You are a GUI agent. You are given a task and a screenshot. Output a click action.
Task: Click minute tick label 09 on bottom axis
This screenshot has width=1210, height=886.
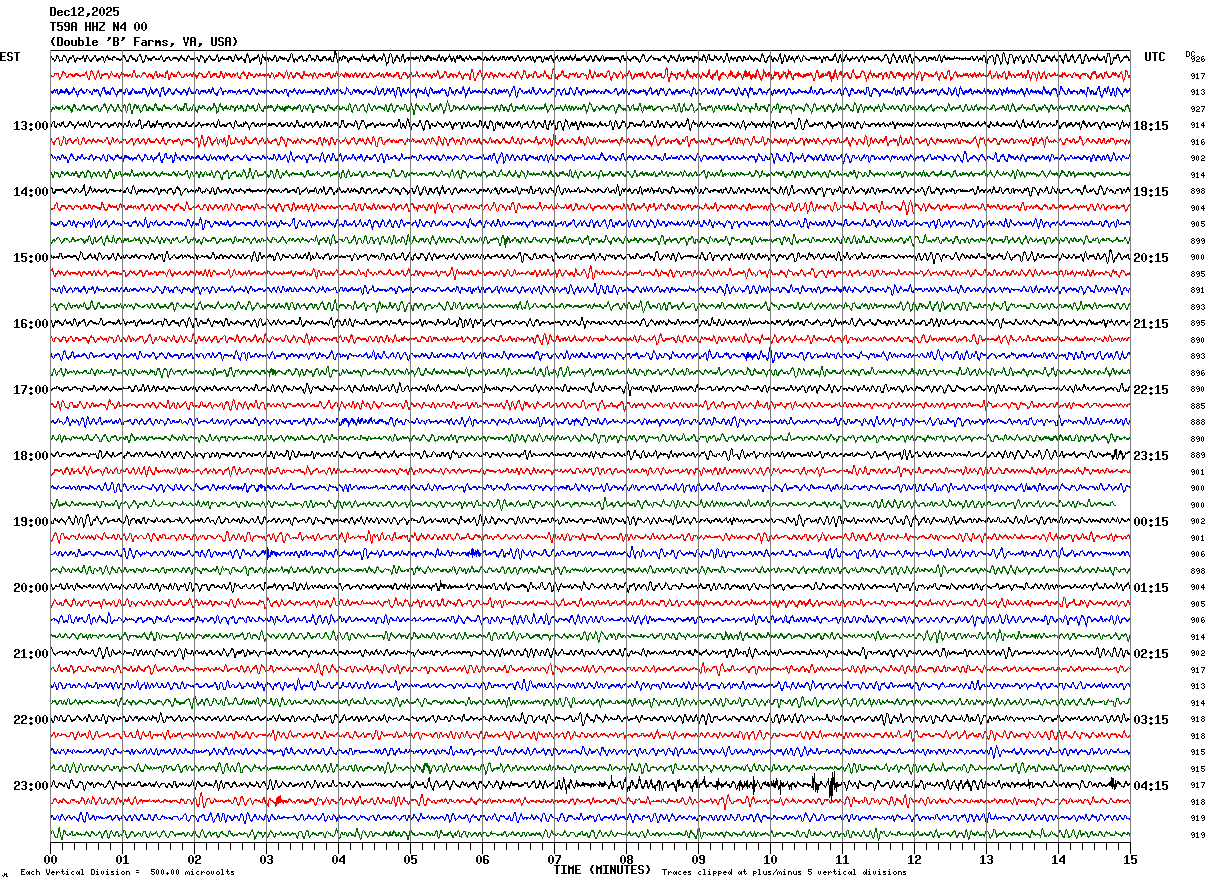coord(698,859)
